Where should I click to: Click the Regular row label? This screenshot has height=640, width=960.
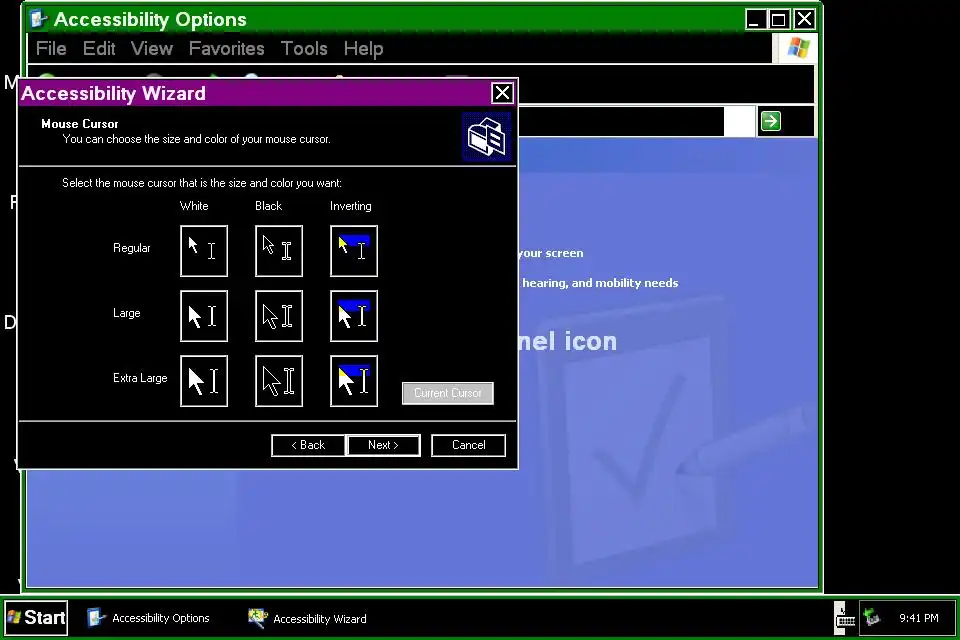[132, 248]
